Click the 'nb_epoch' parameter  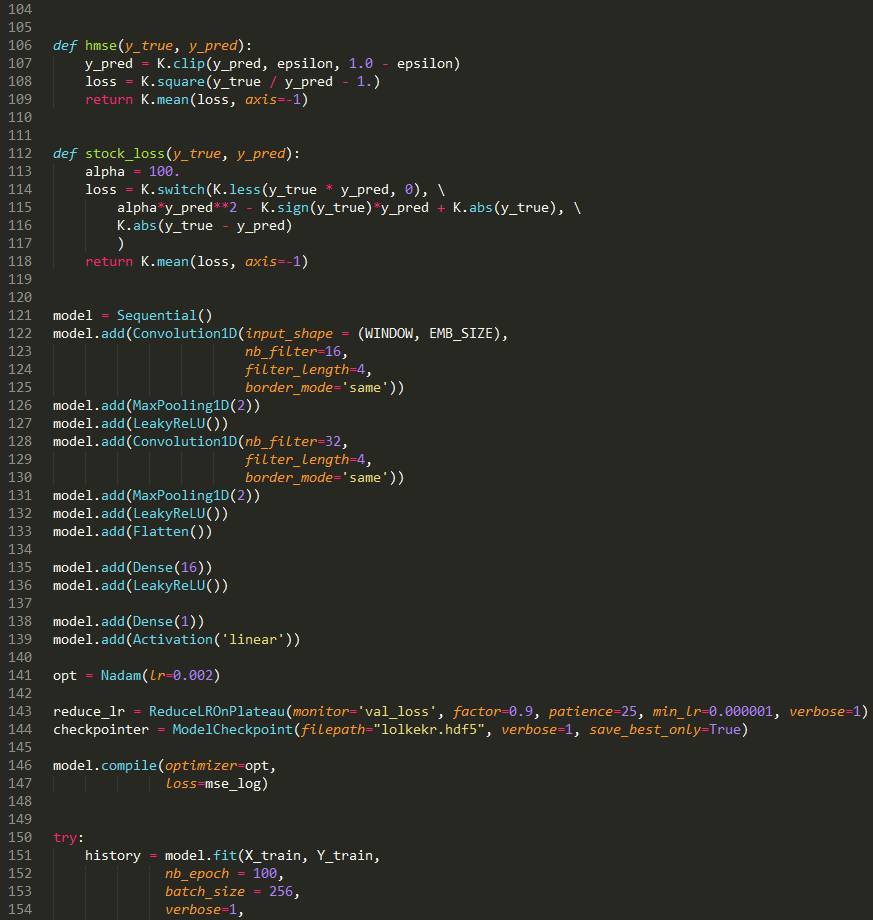pyautogui.click(x=197, y=874)
